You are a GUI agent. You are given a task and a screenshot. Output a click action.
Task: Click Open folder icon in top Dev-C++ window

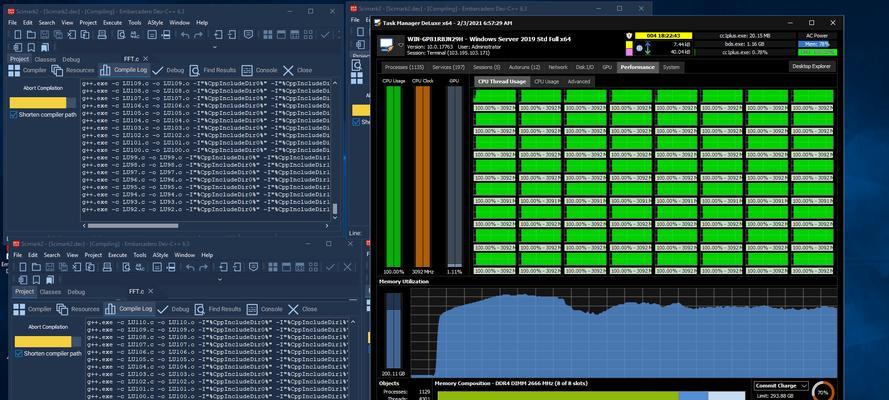pyautogui.click(x=31, y=35)
